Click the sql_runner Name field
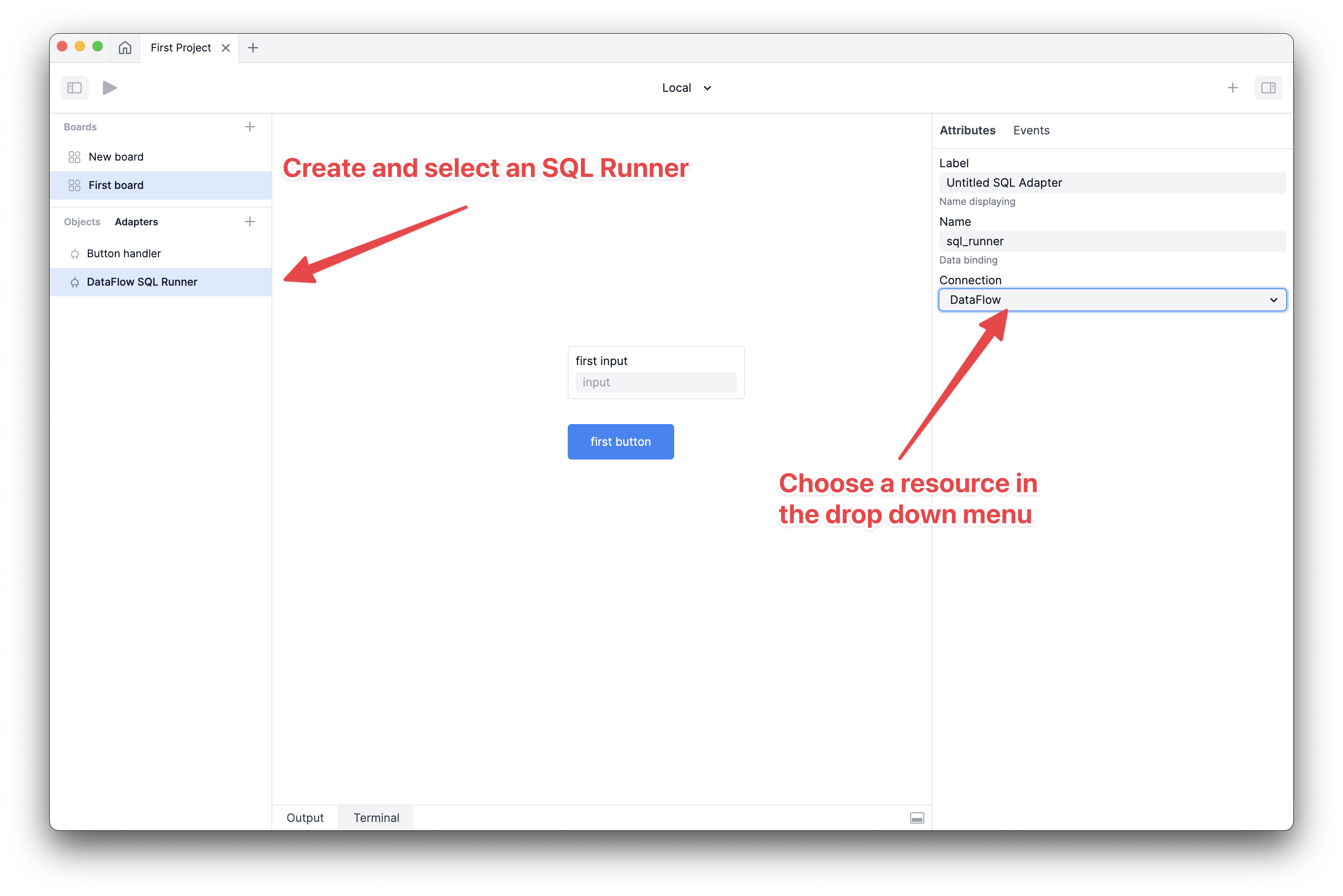 (1111, 241)
